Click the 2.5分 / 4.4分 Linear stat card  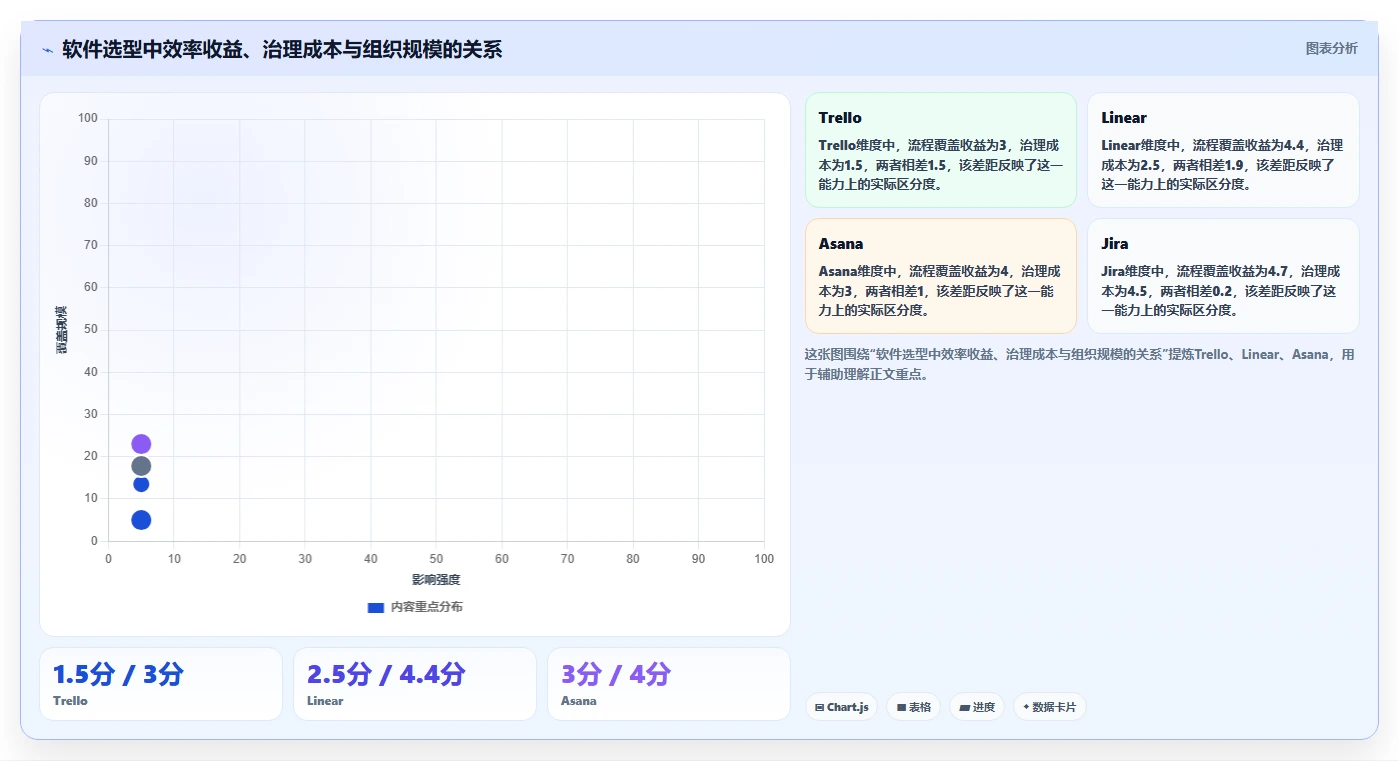point(415,684)
